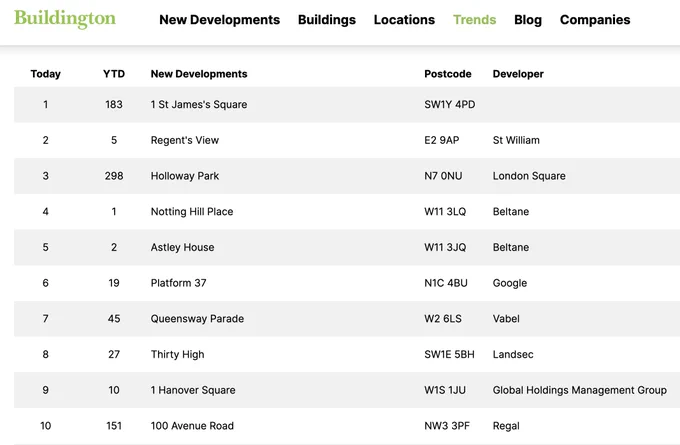Select postcode N7 0NU
Viewport: 680px width, 445px height.
click(443, 176)
